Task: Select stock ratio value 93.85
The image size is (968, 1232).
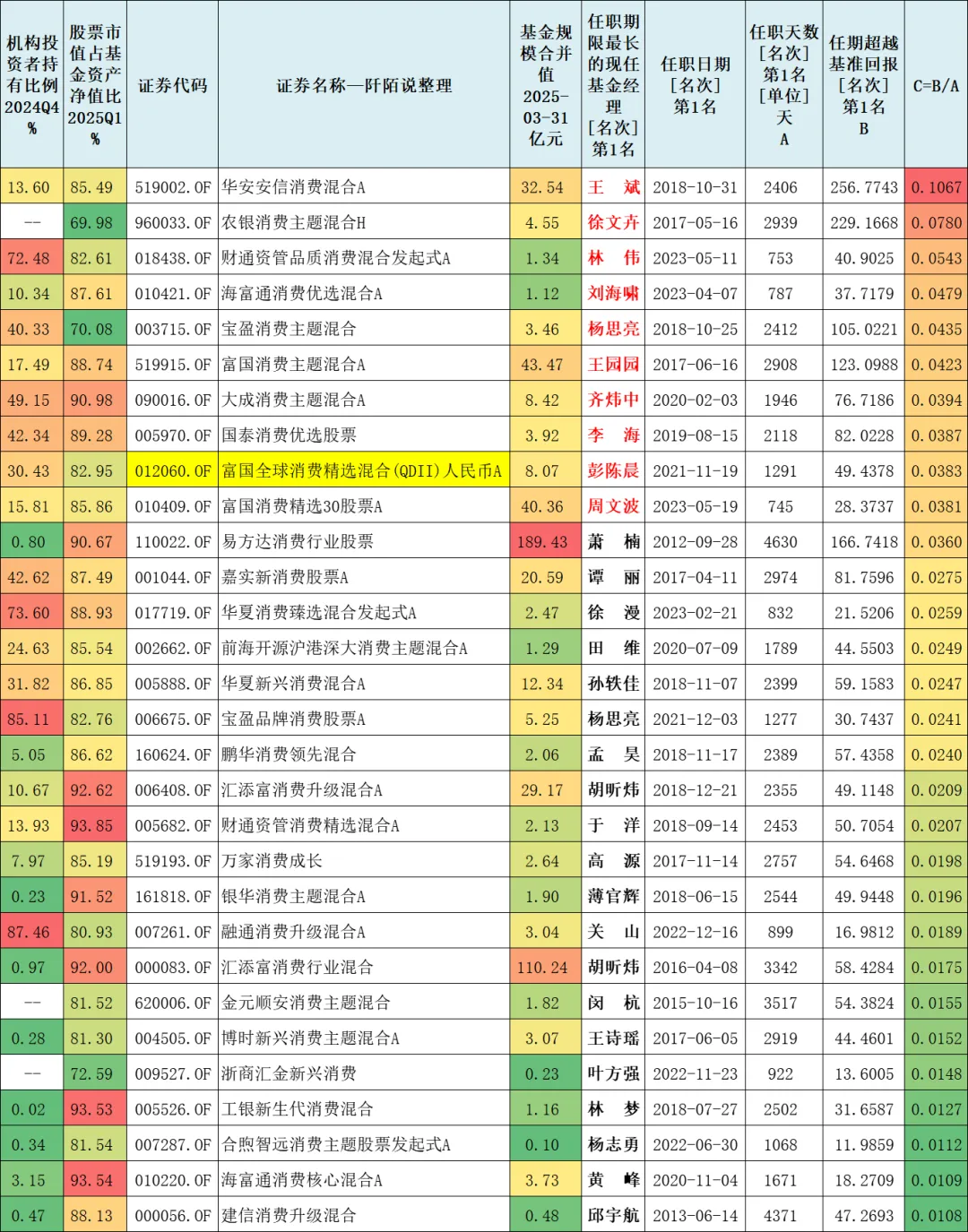Action: pyautogui.click(x=91, y=825)
